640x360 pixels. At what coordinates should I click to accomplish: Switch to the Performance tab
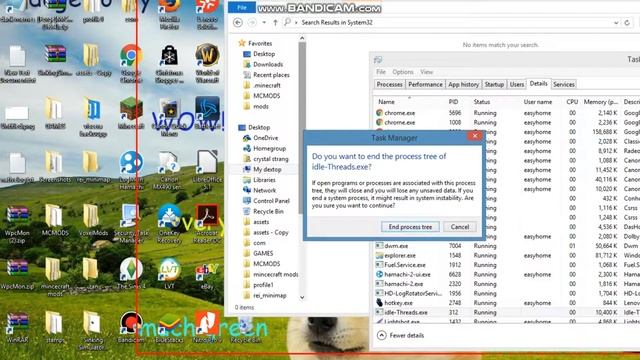tap(425, 84)
